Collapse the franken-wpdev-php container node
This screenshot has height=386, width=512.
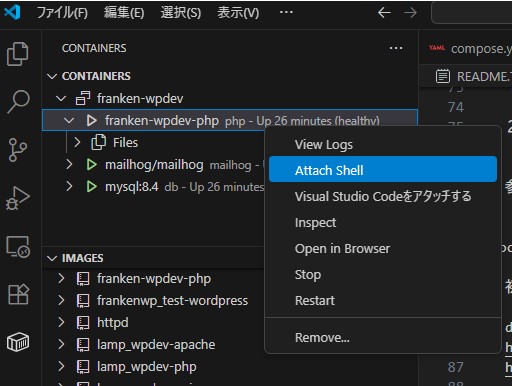[x=69, y=120]
